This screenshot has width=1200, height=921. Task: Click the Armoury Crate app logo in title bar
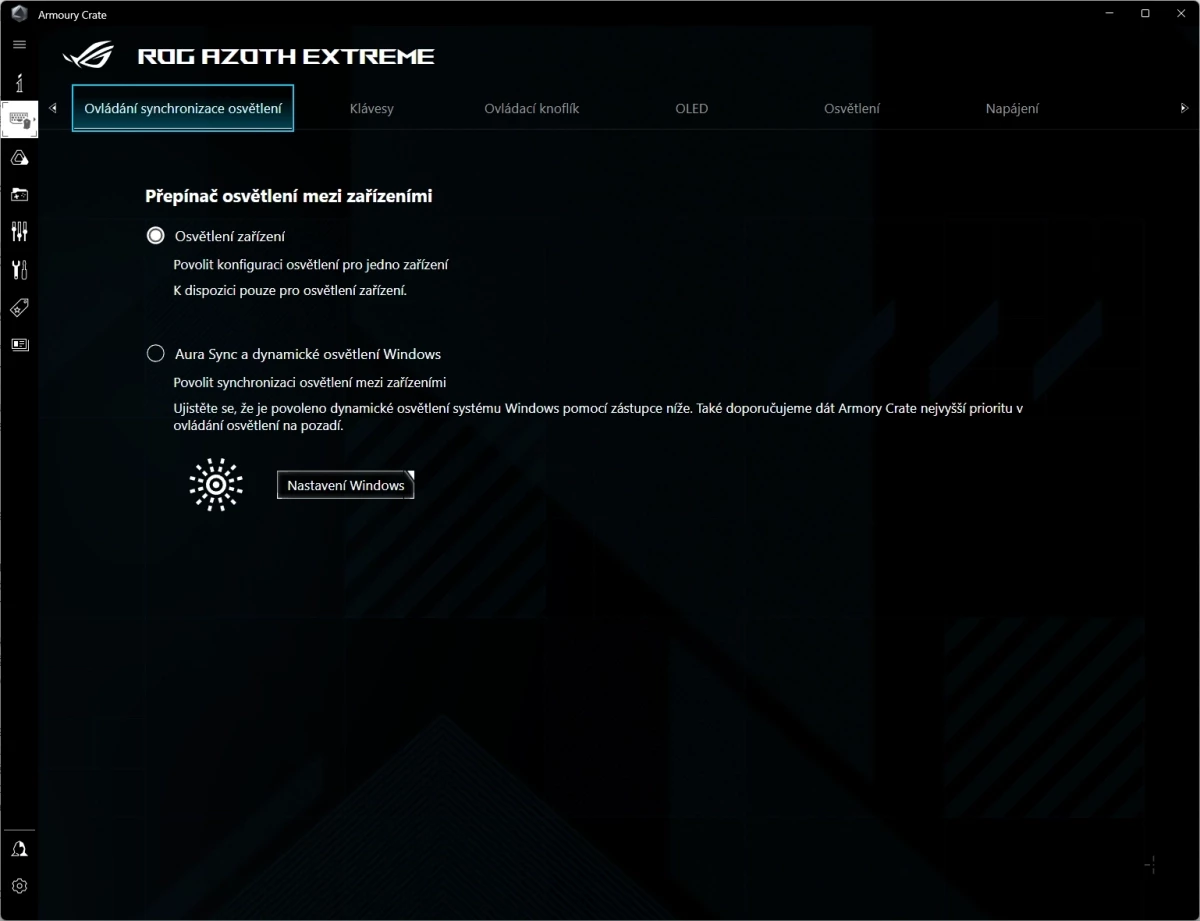18,14
